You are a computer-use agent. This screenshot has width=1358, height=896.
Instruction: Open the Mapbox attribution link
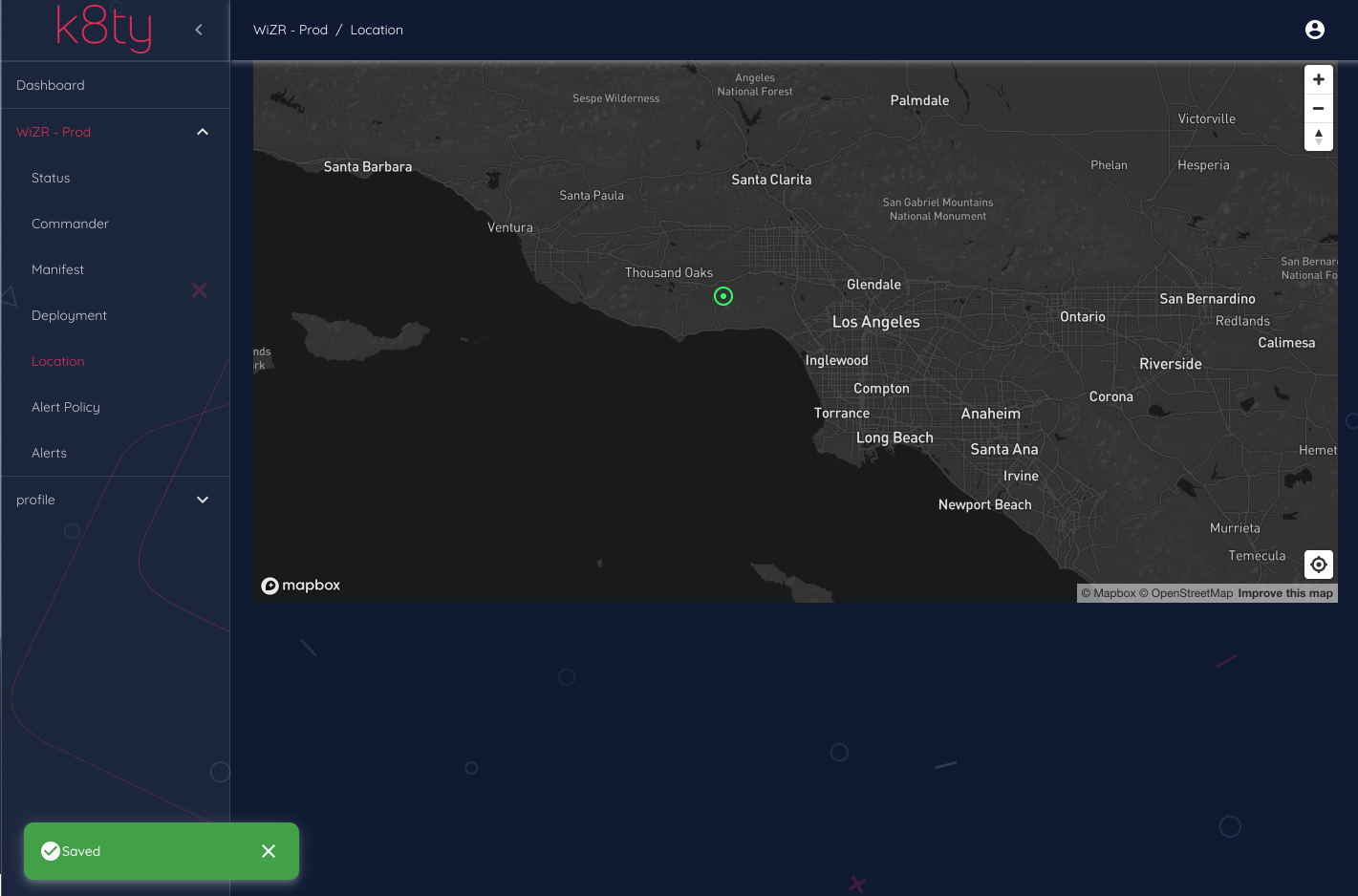(x=1109, y=593)
